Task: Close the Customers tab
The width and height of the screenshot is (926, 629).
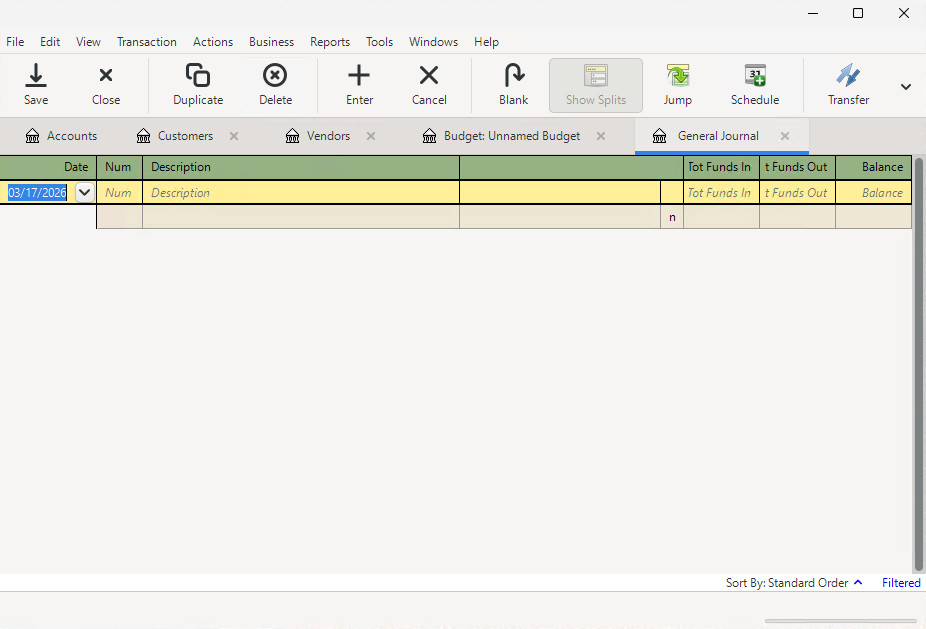Action: [234, 136]
